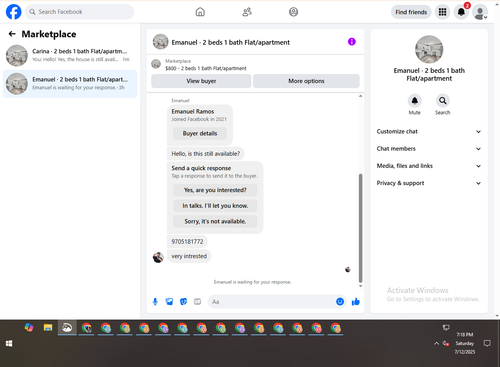Click the More options button
This screenshot has width=500, height=367.
(306, 81)
